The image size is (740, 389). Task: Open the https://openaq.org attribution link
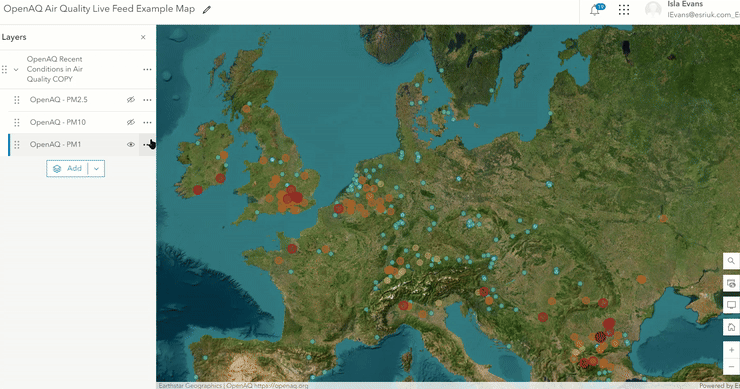click(281, 386)
